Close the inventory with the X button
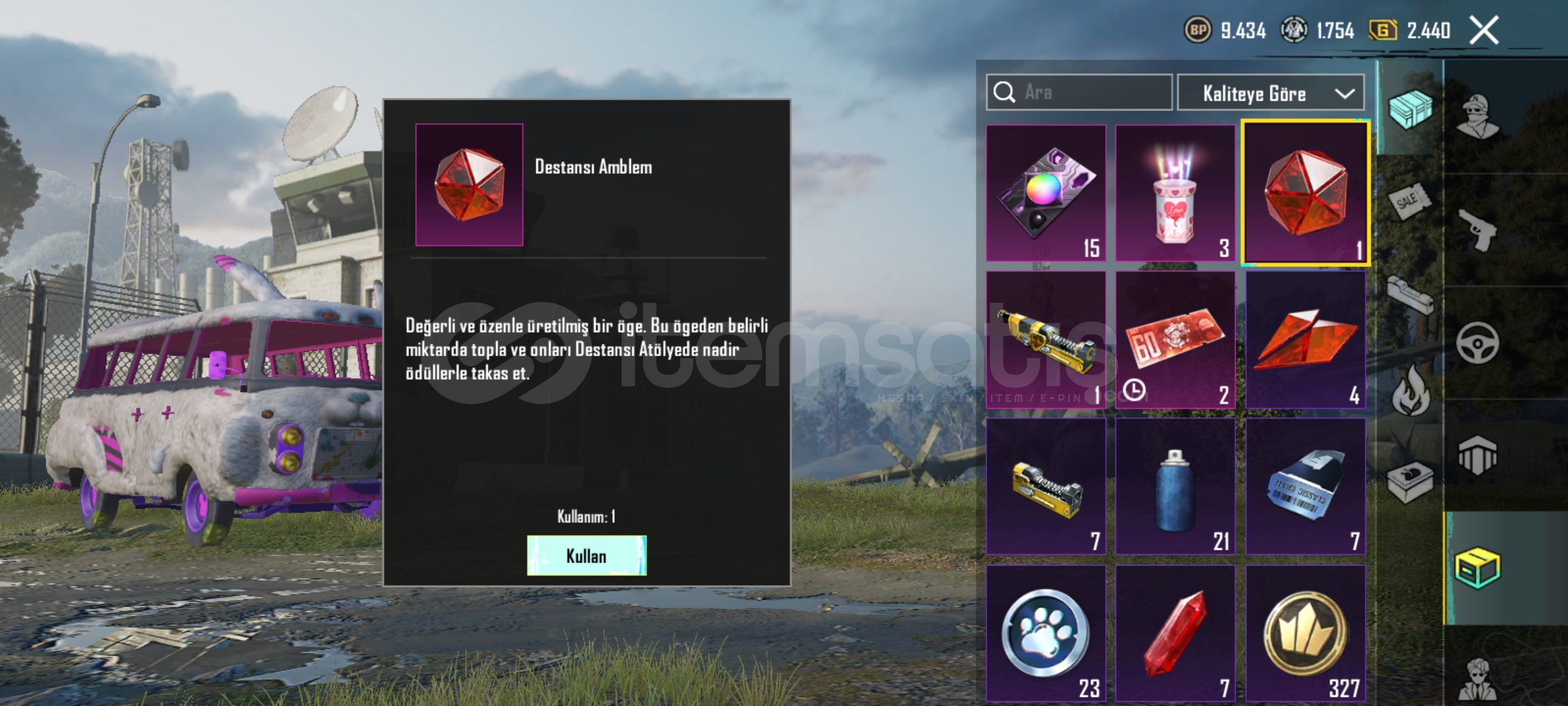The image size is (1568, 706). coord(1484,30)
